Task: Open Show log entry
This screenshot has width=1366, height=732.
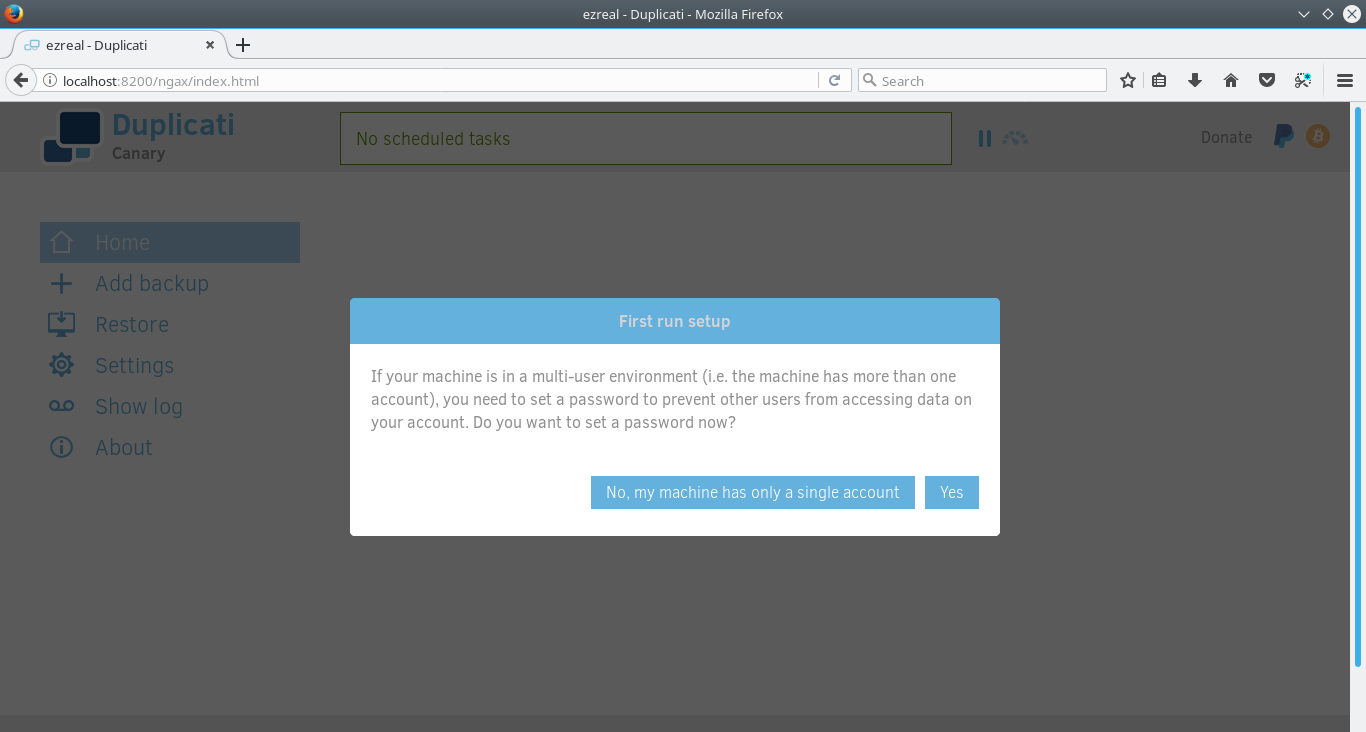Action: tap(139, 407)
